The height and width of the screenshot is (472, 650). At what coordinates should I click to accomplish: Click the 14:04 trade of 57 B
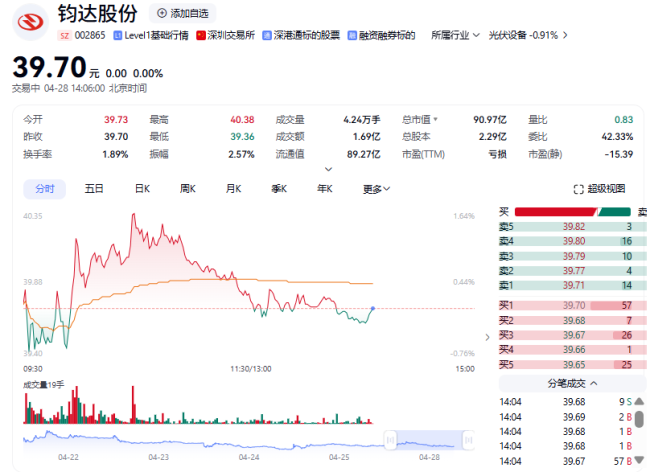(566, 461)
